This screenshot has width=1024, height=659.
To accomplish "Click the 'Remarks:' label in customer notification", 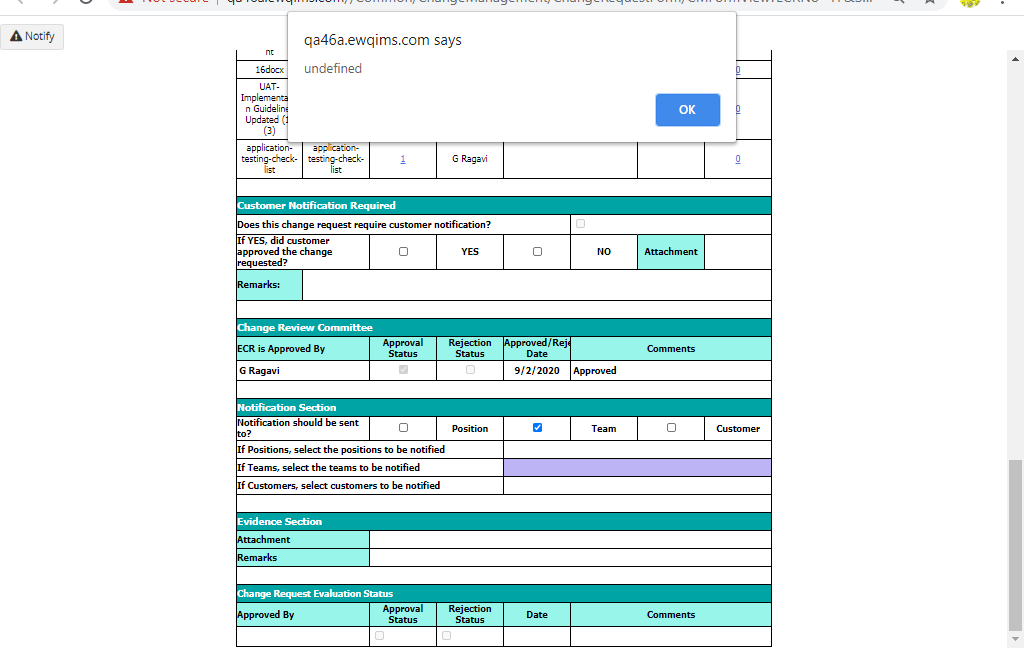I will (259, 285).
